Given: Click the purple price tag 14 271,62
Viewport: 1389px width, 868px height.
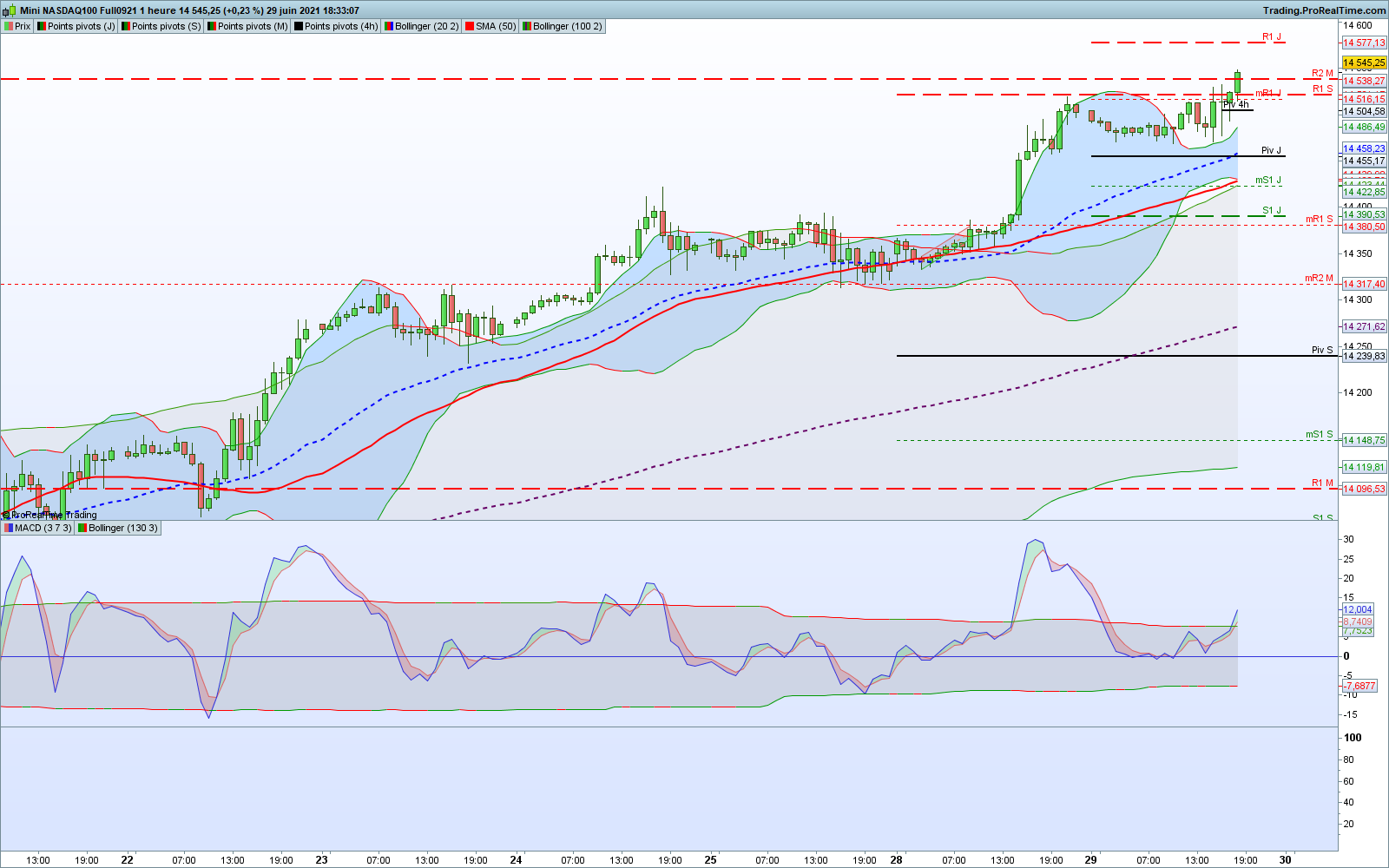Looking at the screenshot, I should click(x=1365, y=326).
